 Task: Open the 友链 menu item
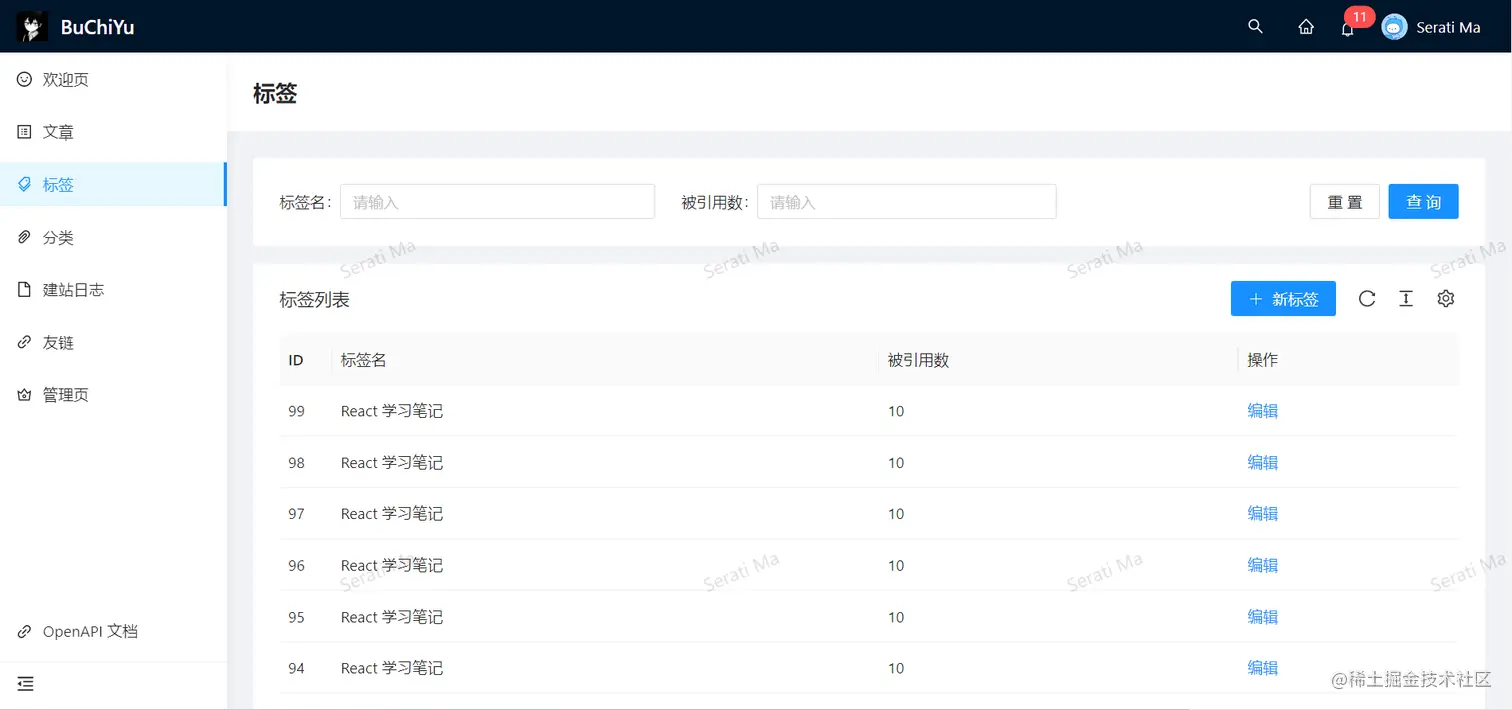point(113,342)
